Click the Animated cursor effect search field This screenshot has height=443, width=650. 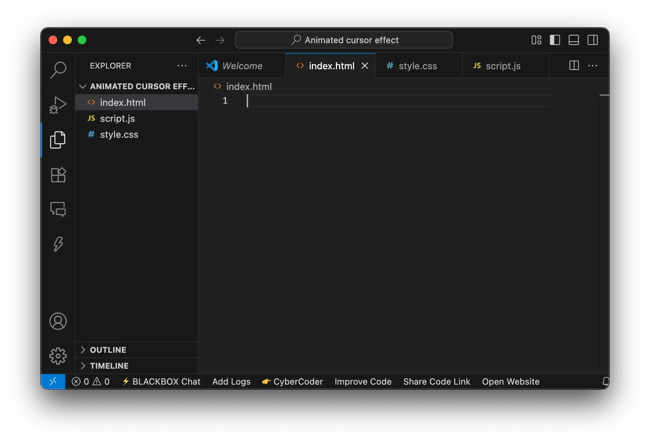(344, 40)
